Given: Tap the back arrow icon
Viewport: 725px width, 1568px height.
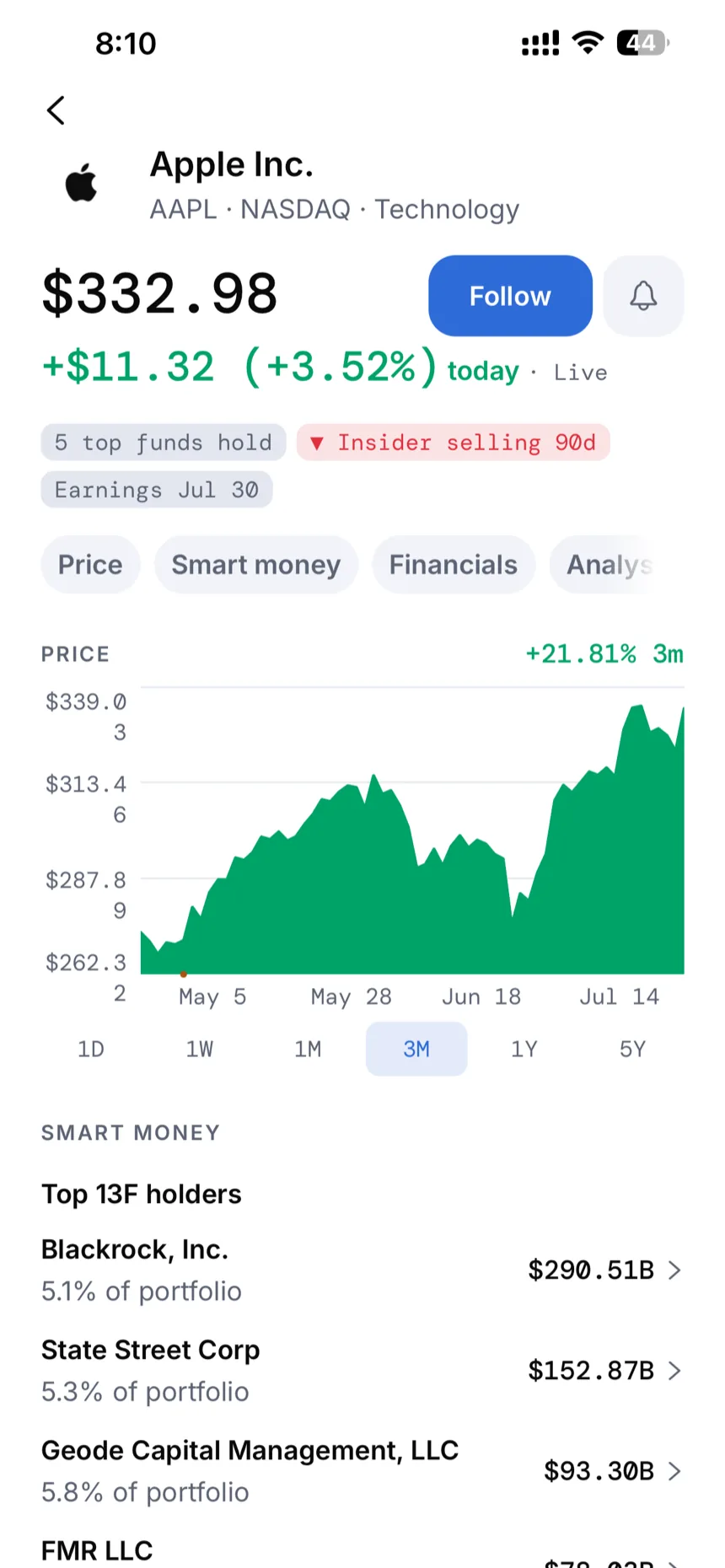Looking at the screenshot, I should pyautogui.click(x=56, y=110).
